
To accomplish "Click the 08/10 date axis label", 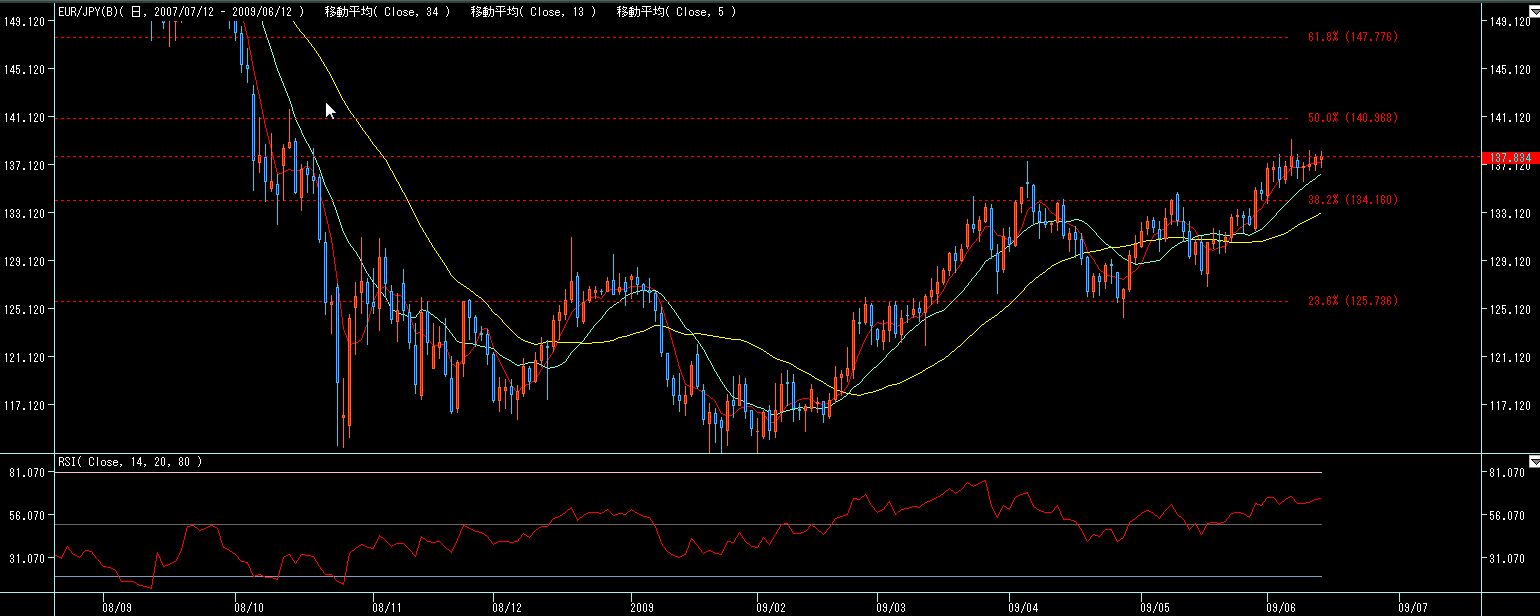I will (247, 606).
